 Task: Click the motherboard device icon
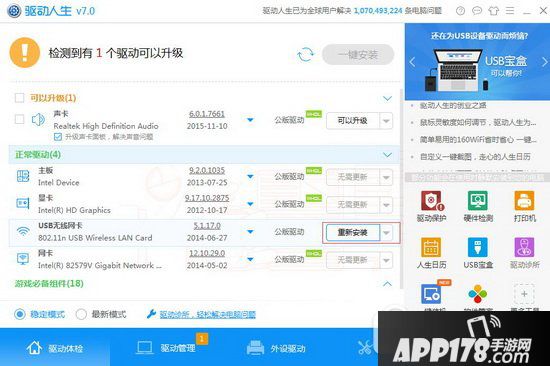tap(23, 176)
